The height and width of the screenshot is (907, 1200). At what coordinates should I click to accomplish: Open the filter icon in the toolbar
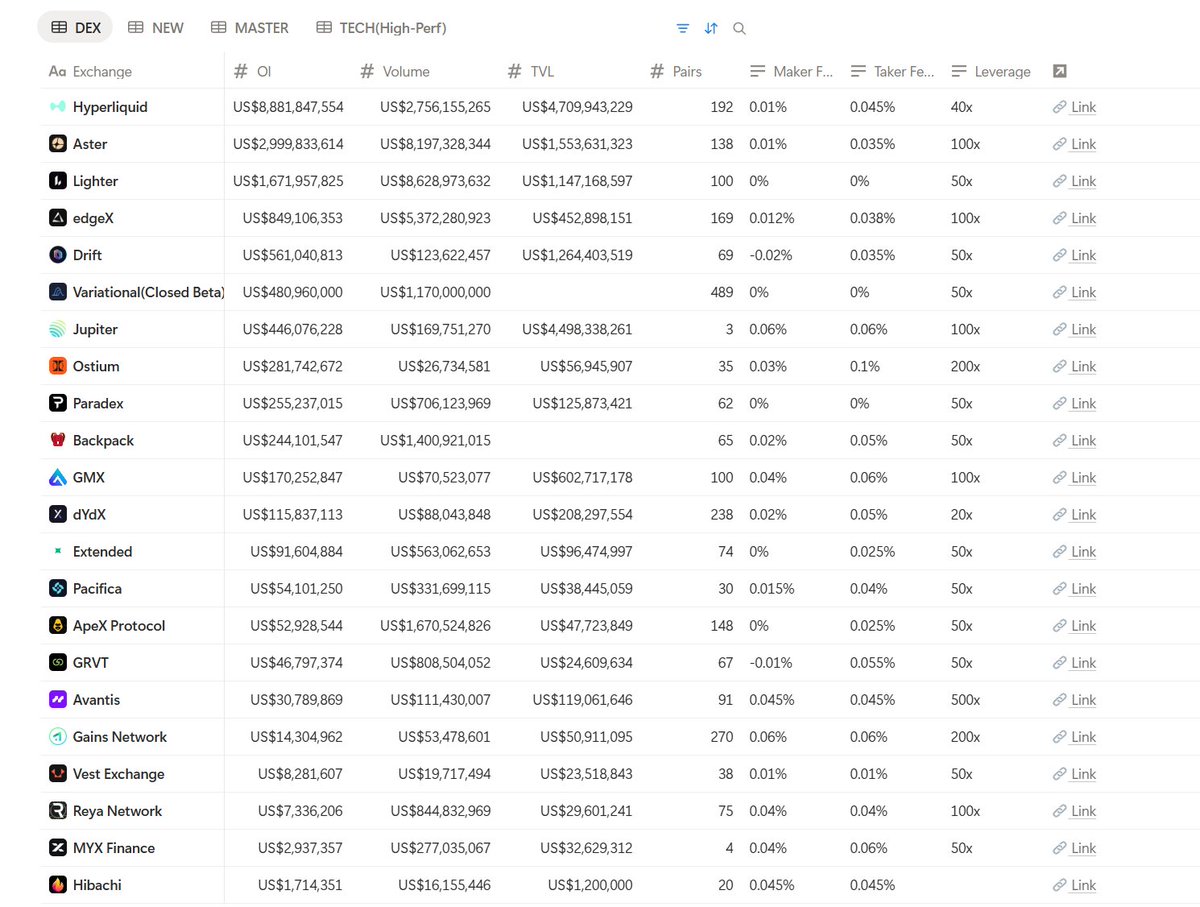point(682,28)
